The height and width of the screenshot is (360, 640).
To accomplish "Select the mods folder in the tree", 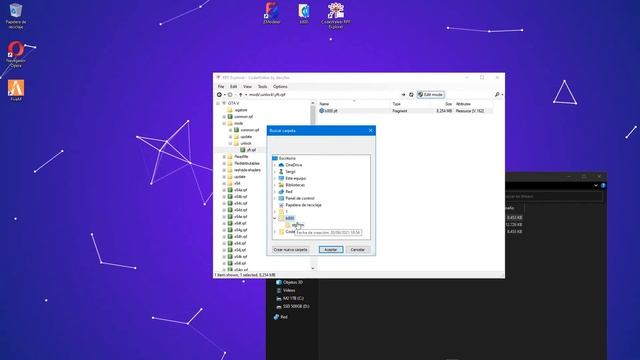I will (x=238, y=123).
